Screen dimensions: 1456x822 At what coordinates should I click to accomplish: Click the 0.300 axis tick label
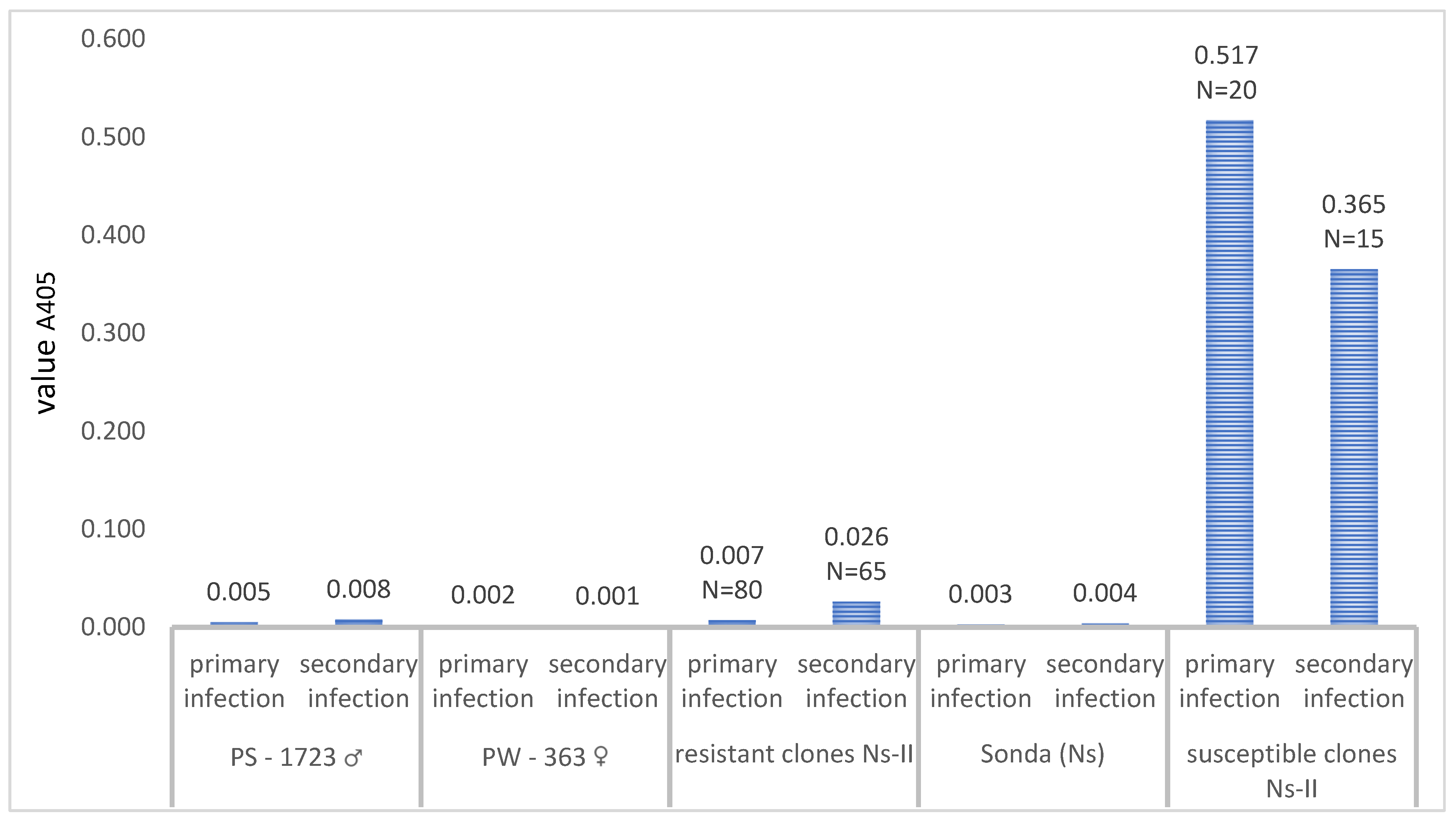point(113,333)
